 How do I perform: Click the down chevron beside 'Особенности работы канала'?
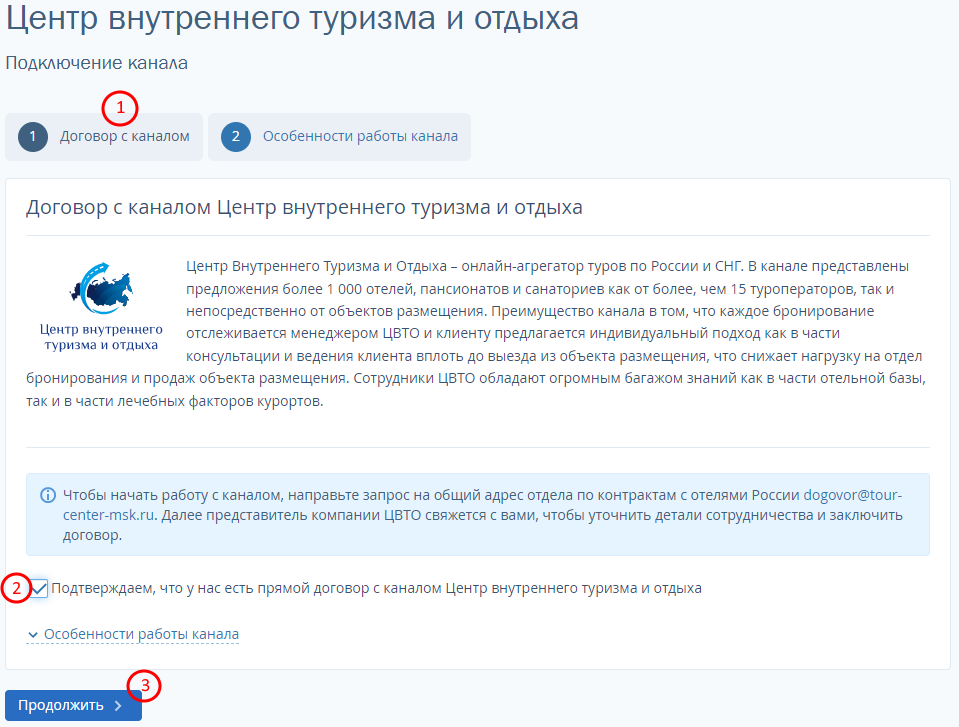33,635
